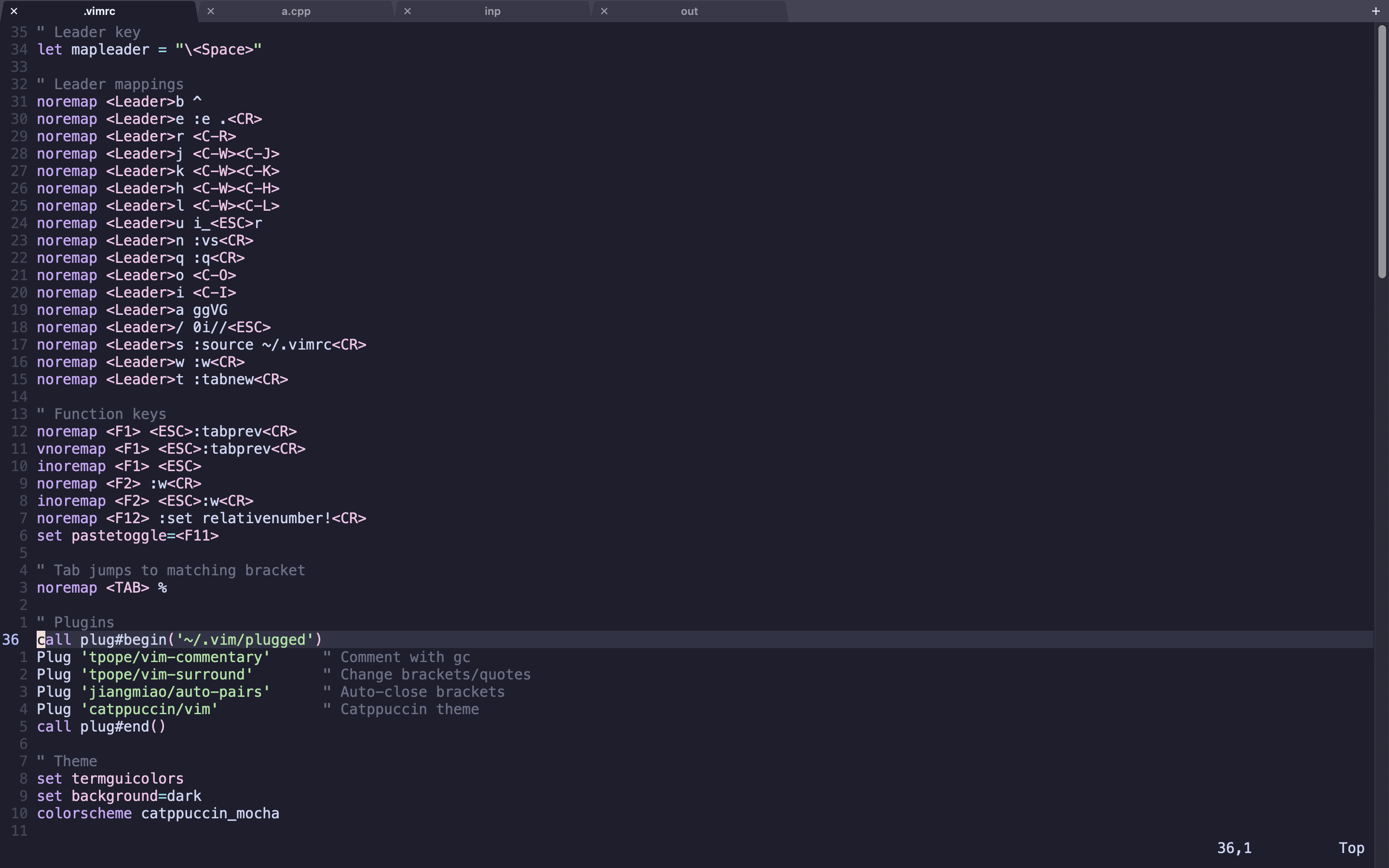This screenshot has height=868, width=1389.
Task: Click the colorscheme catppuccin_mocha line
Action: (x=158, y=814)
